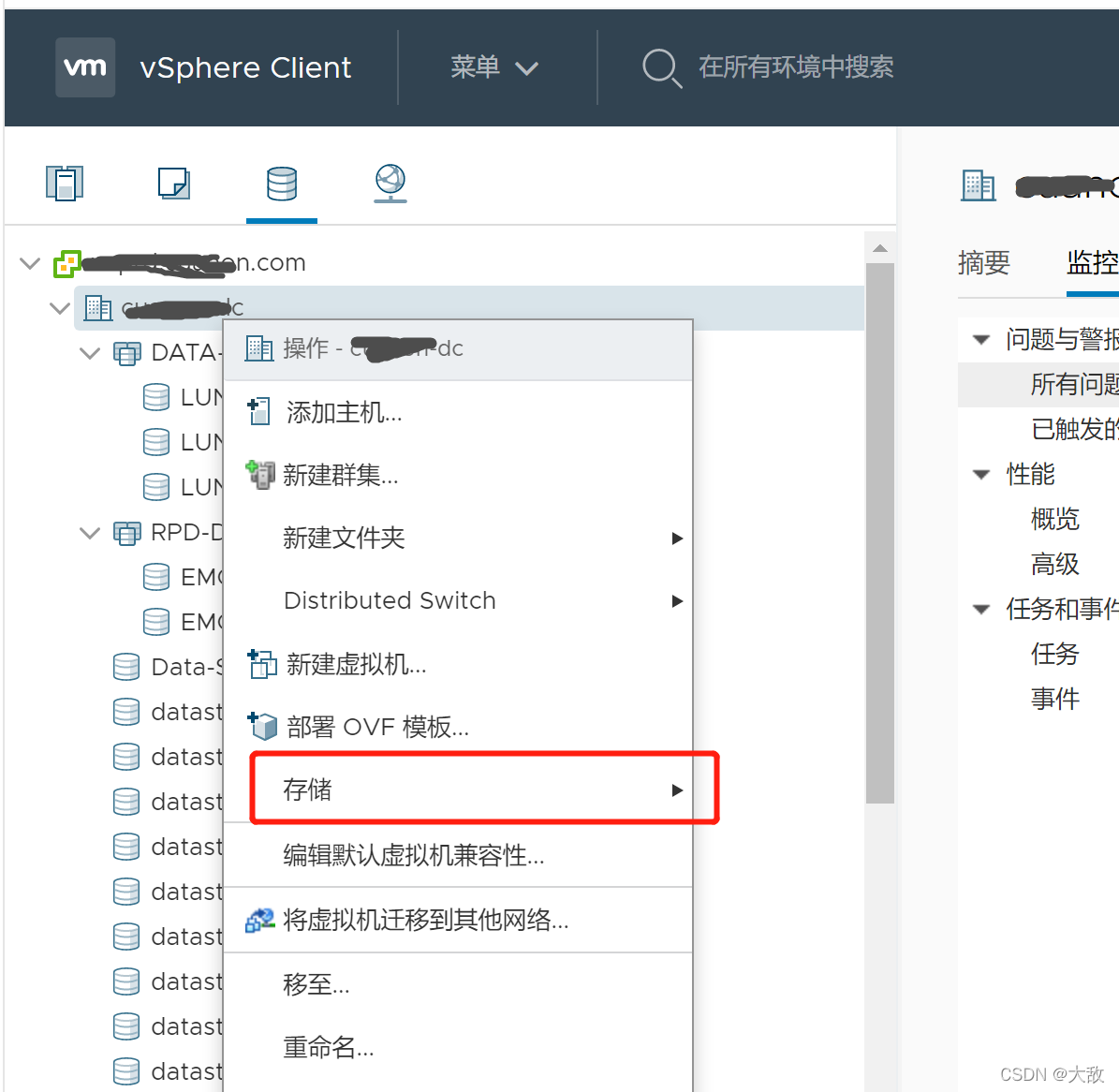The image size is (1119, 1092).
Task: Click the Data-S datastore icon
Action: pos(126,668)
